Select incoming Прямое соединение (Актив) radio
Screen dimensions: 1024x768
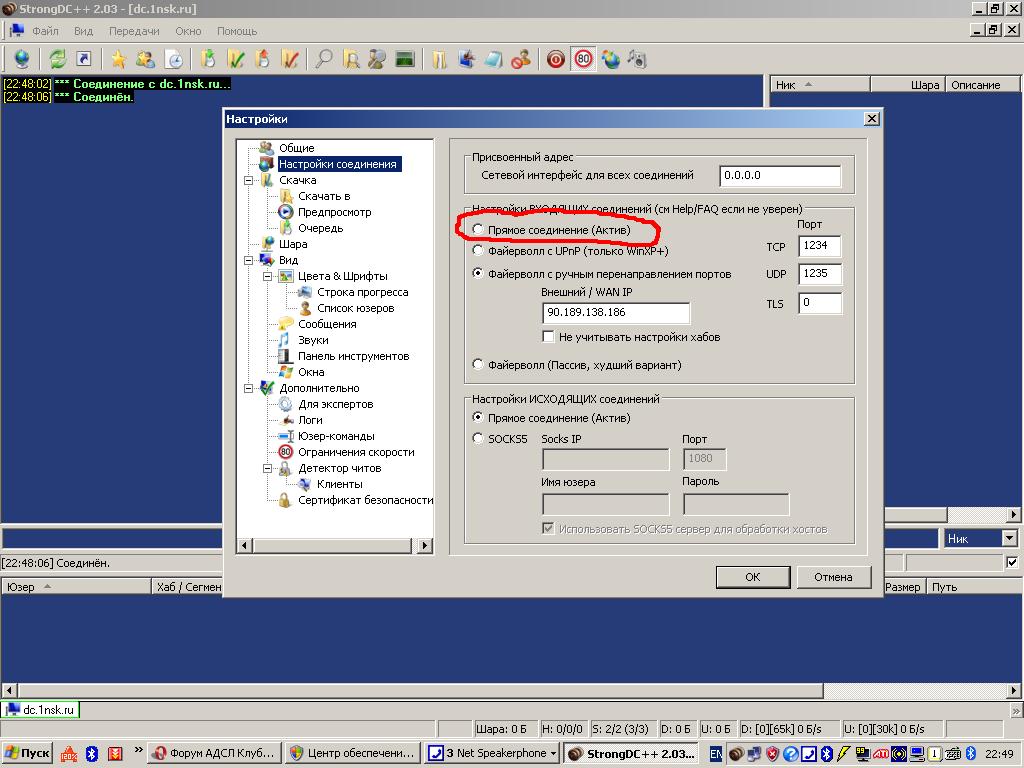pos(478,229)
